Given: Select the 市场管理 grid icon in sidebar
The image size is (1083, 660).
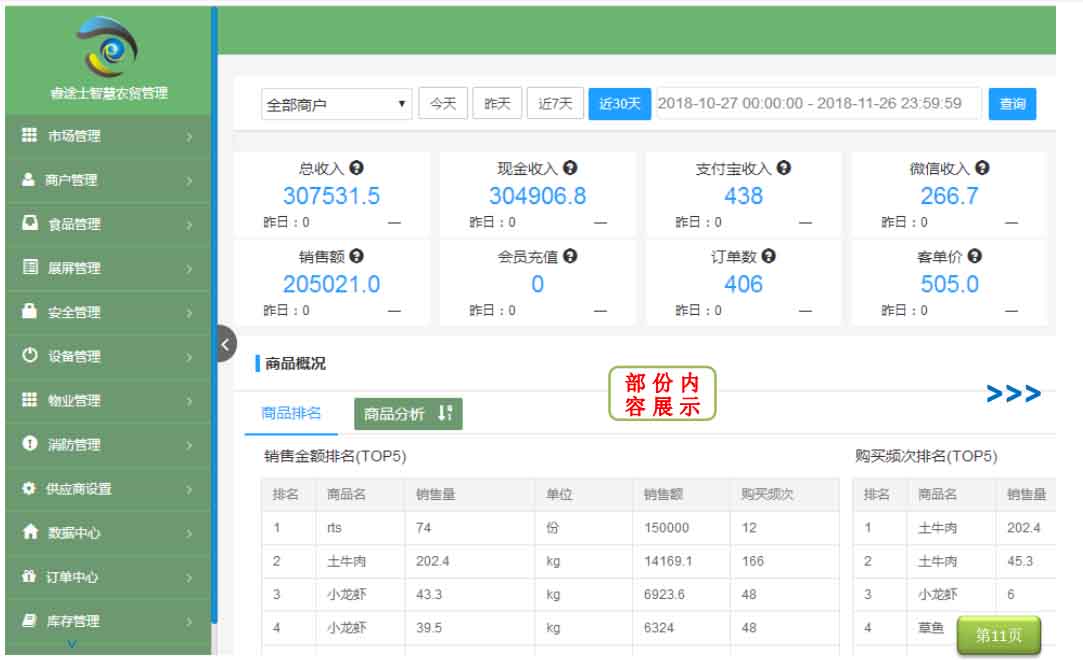Looking at the screenshot, I should (27, 136).
